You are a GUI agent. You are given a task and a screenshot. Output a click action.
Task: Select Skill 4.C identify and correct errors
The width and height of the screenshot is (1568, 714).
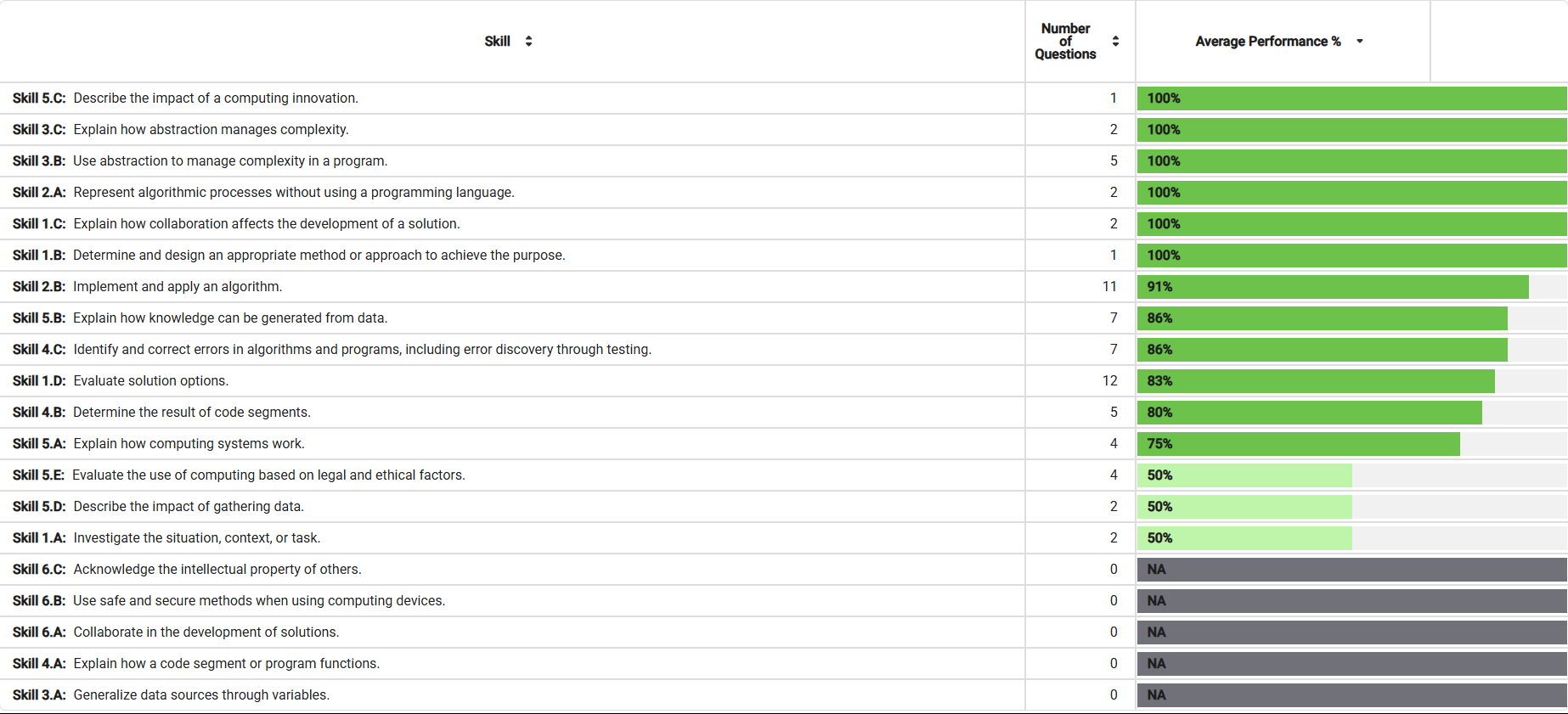click(x=362, y=350)
